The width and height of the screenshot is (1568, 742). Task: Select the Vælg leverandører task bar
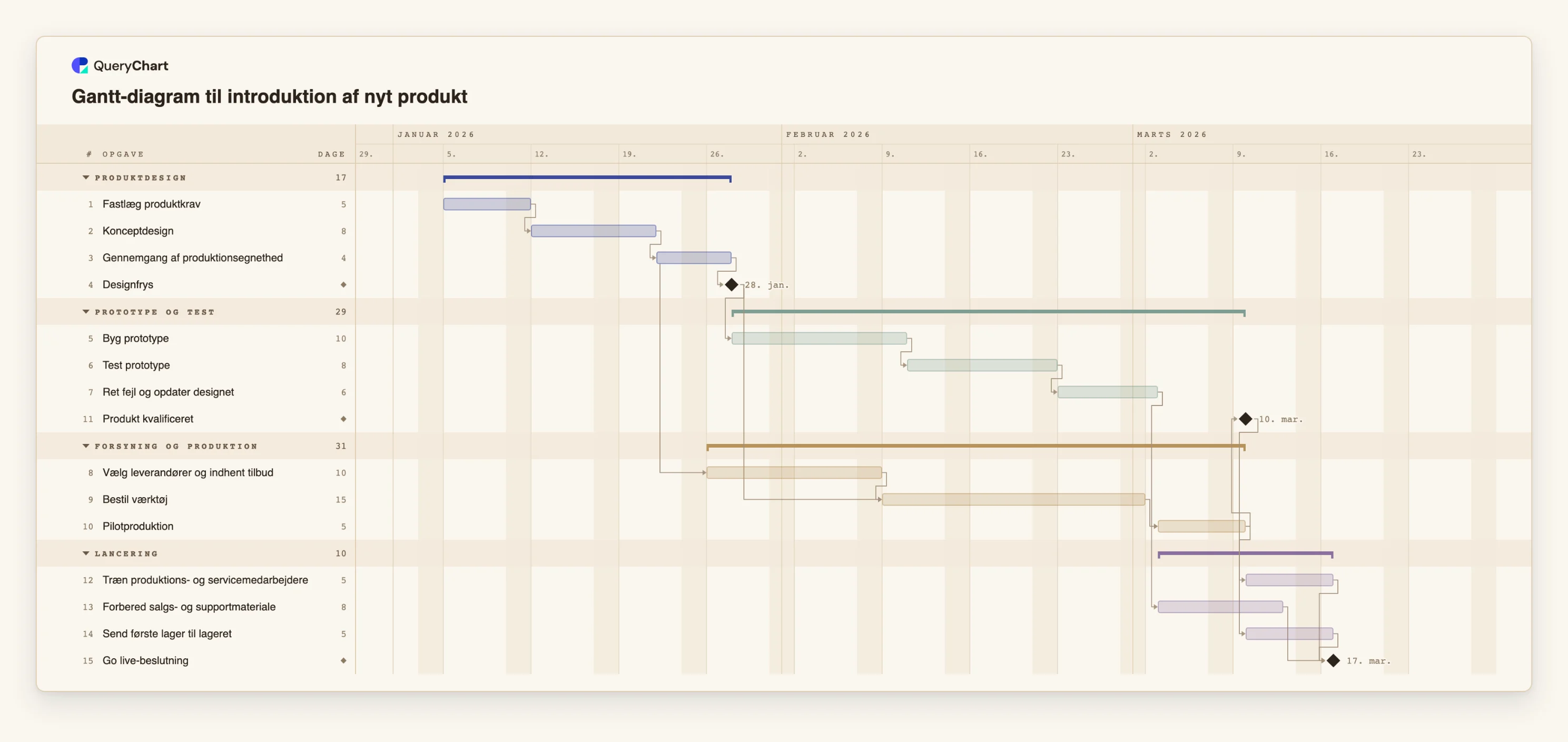pos(794,472)
